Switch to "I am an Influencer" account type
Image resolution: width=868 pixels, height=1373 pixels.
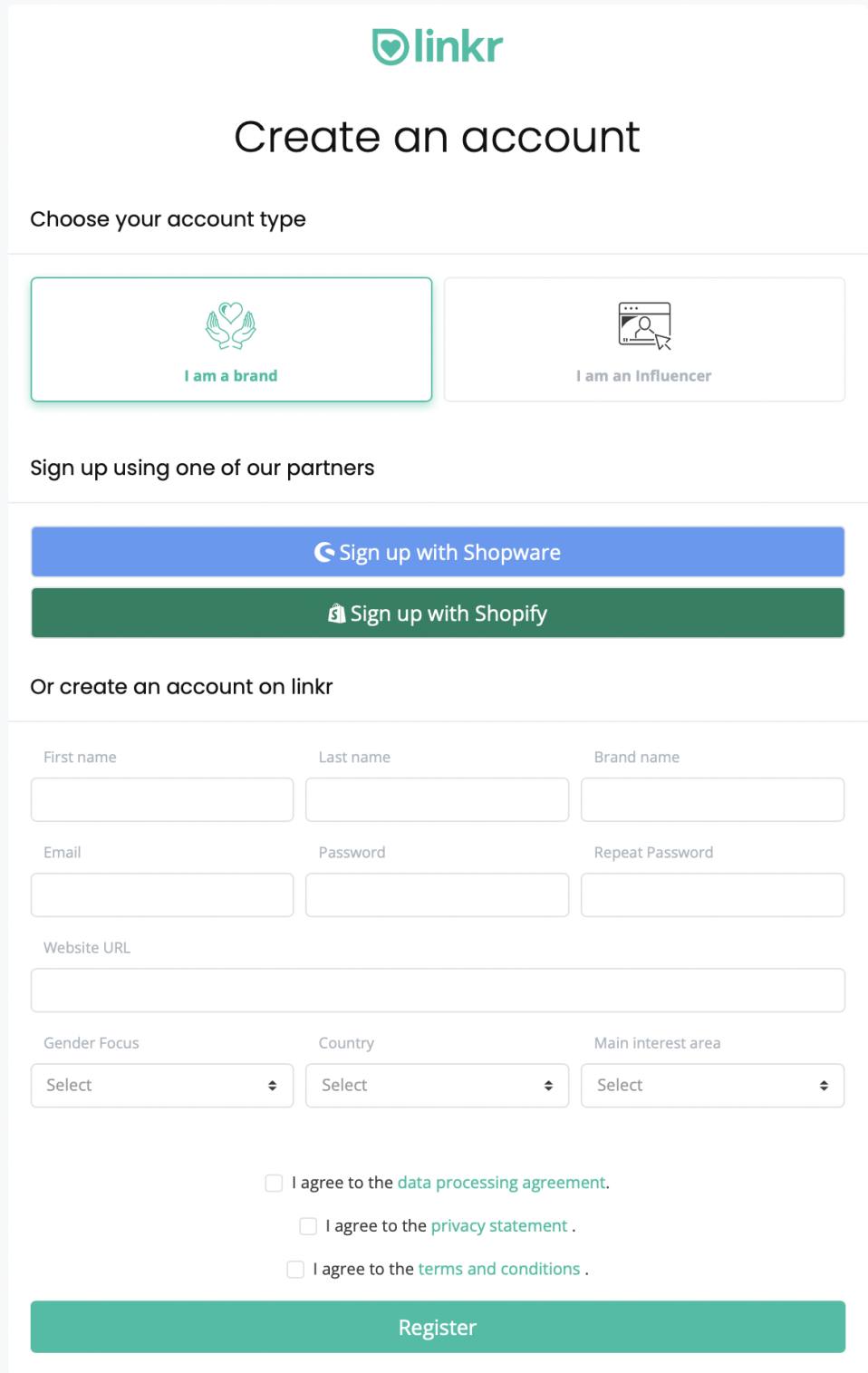tap(644, 340)
